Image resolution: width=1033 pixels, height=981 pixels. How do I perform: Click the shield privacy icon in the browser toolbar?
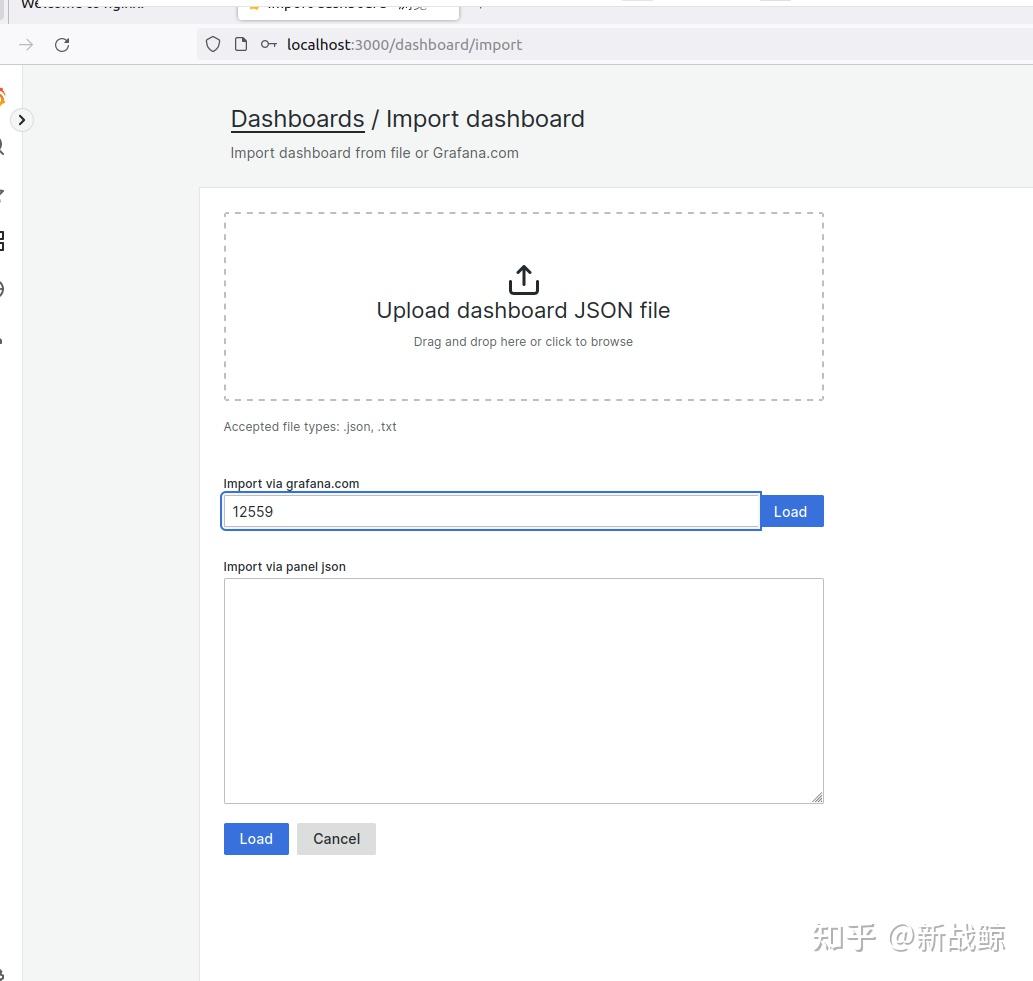pyautogui.click(x=211, y=44)
